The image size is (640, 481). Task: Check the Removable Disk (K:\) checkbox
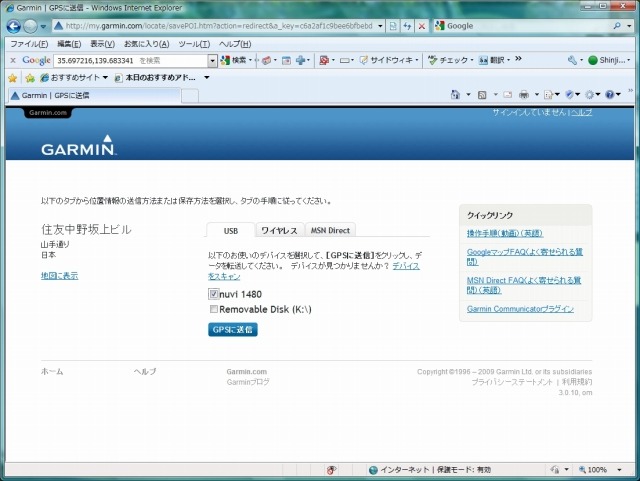click(x=213, y=309)
